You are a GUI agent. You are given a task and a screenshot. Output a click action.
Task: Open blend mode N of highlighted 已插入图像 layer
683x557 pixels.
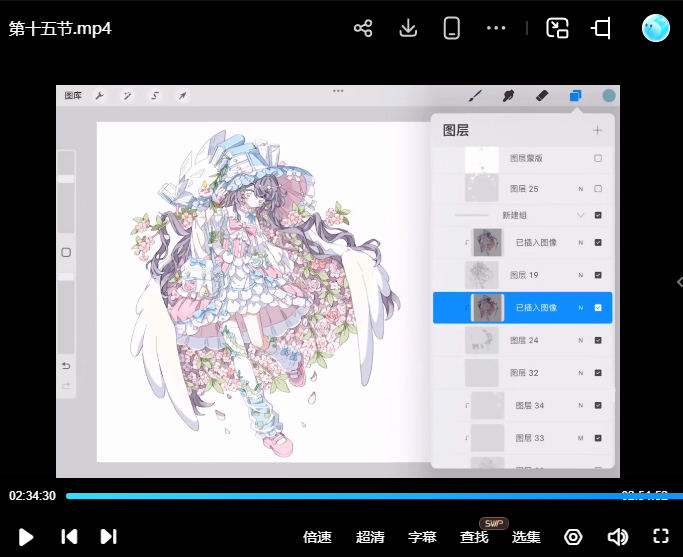[581, 307]
